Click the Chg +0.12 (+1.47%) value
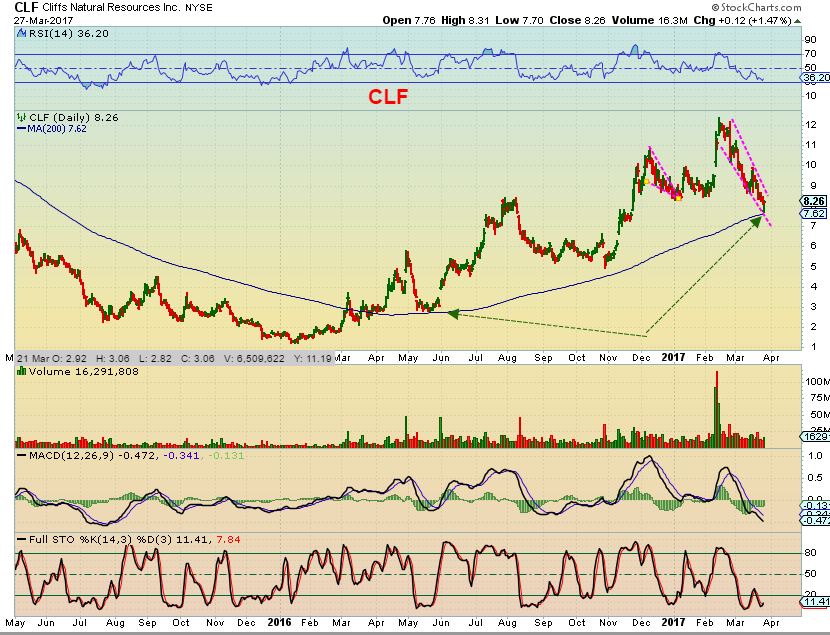 coord(743,21)
